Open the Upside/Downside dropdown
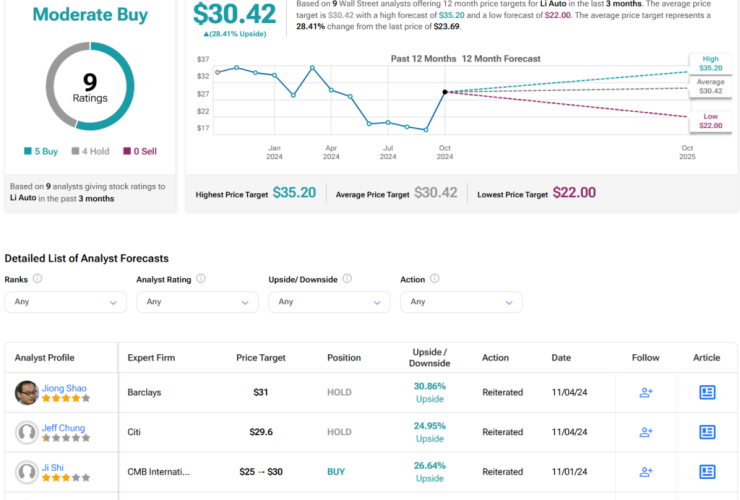This screenshot has height=500, width=740. [x=329, y=302]
